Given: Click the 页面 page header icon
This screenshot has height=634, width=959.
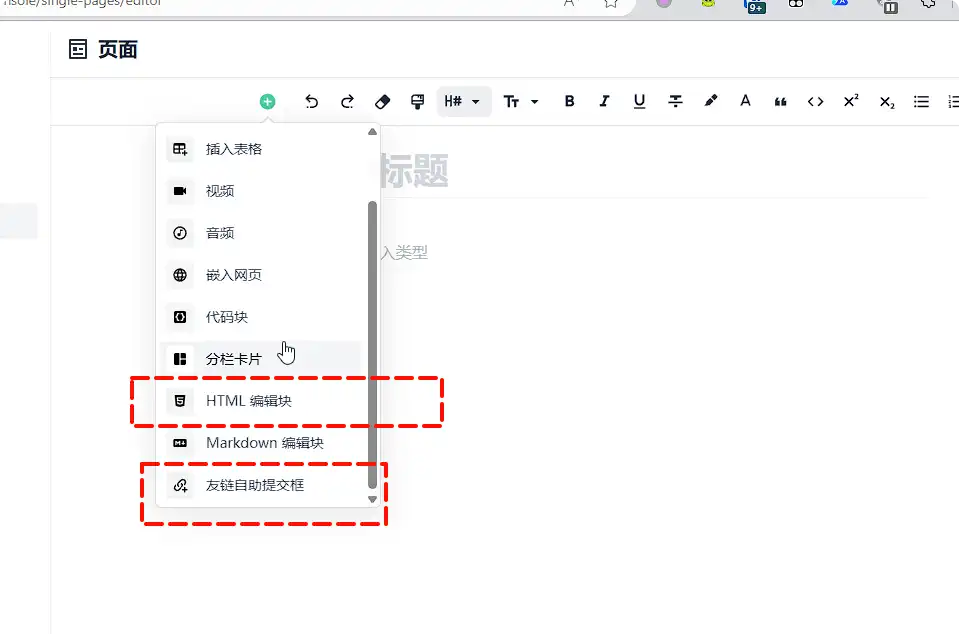Looking at the screenshot, I should (78, 50).
